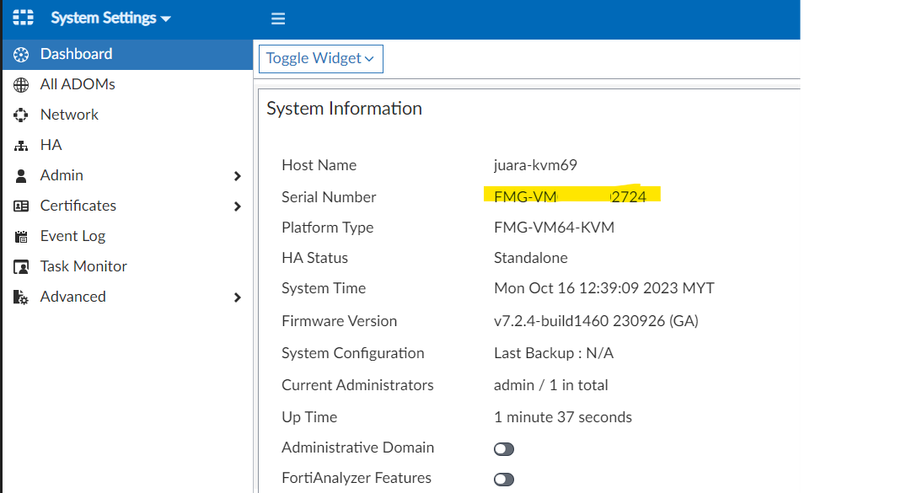Open the Network menu item

pyautogui.click(x=69, y=115)
